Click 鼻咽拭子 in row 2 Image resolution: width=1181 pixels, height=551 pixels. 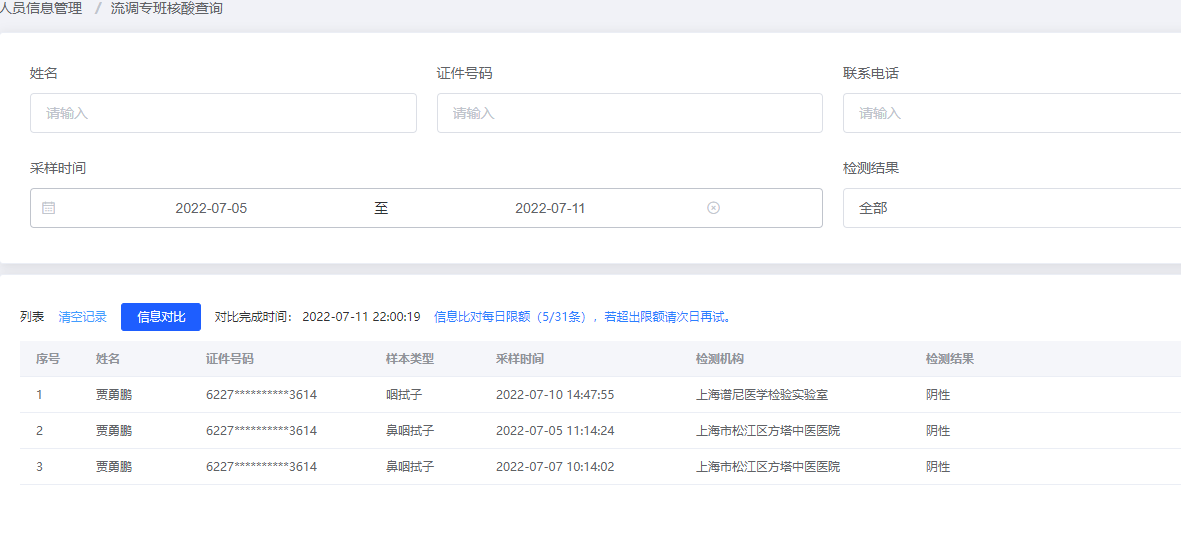pos(410,431)
